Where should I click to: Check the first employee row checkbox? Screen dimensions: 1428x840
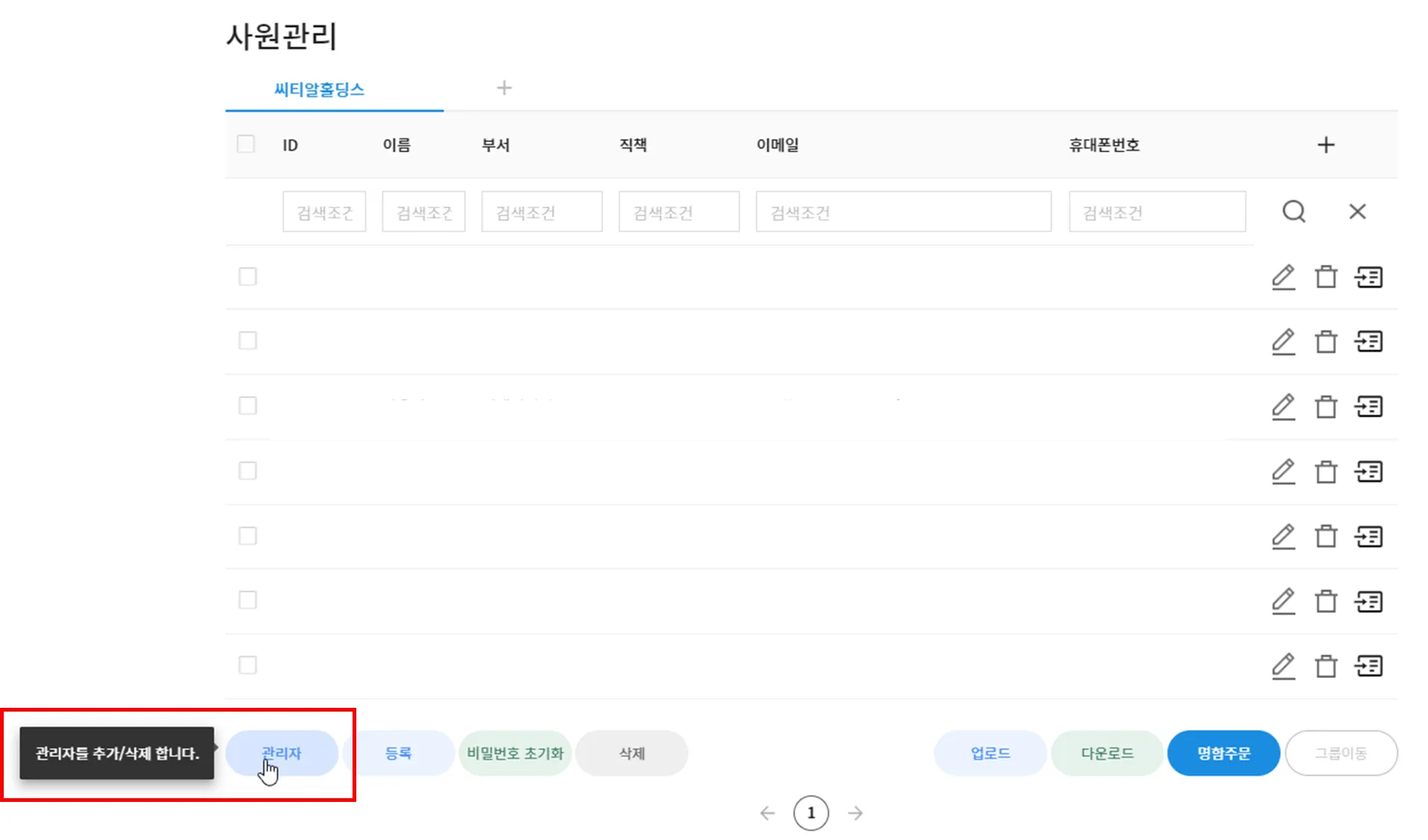pos(247,276)
